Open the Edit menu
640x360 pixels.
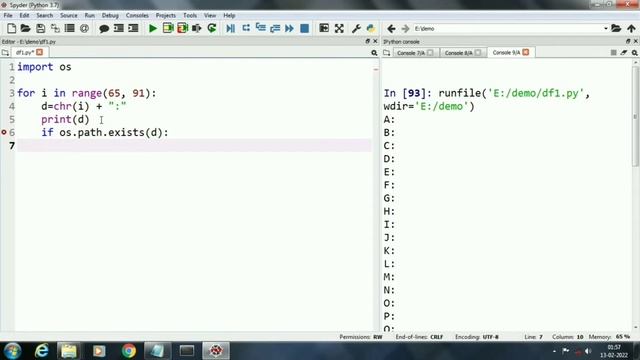(24, 15)
